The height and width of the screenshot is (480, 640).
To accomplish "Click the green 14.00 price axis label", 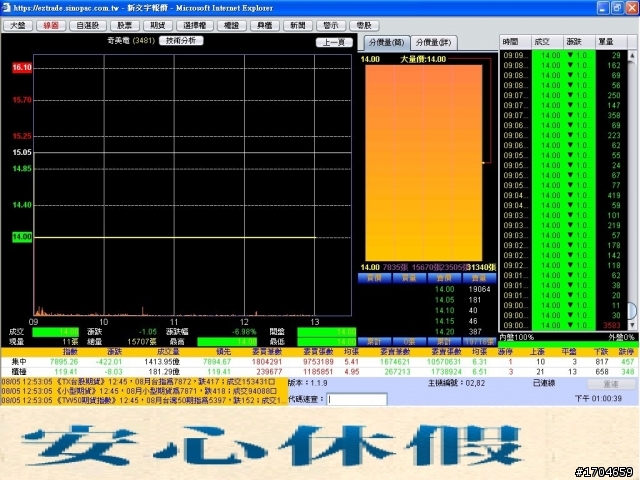I will point(22,237).
